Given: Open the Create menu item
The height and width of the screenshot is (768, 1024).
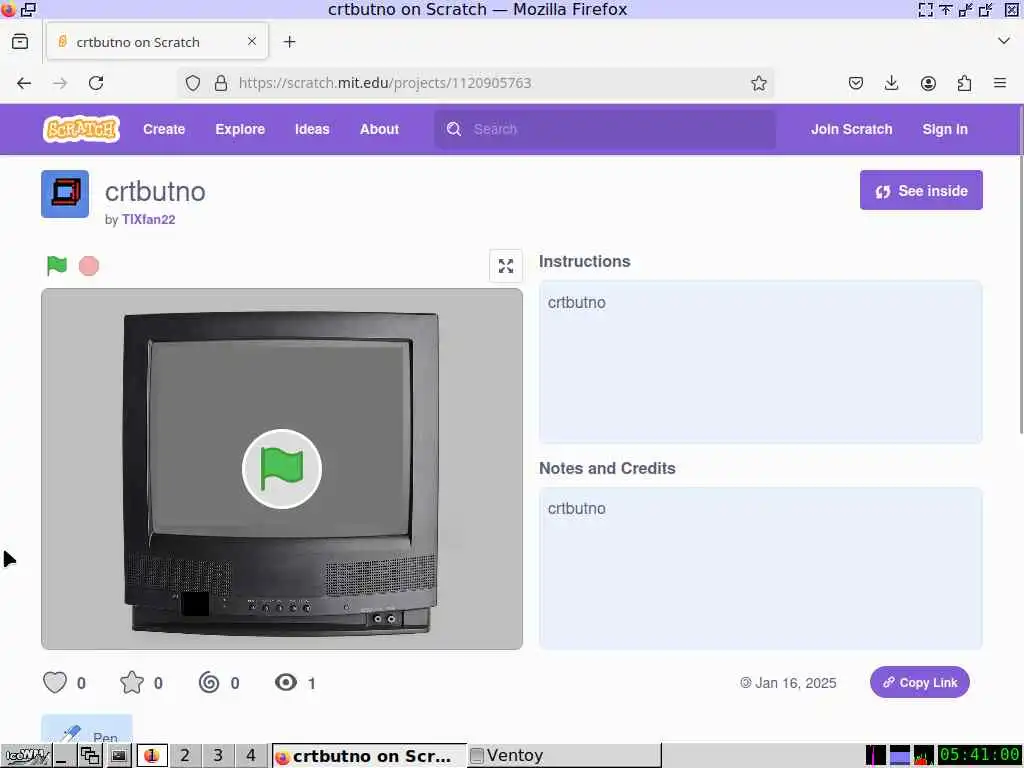Looking at the screenshot, I should [164, 129].
